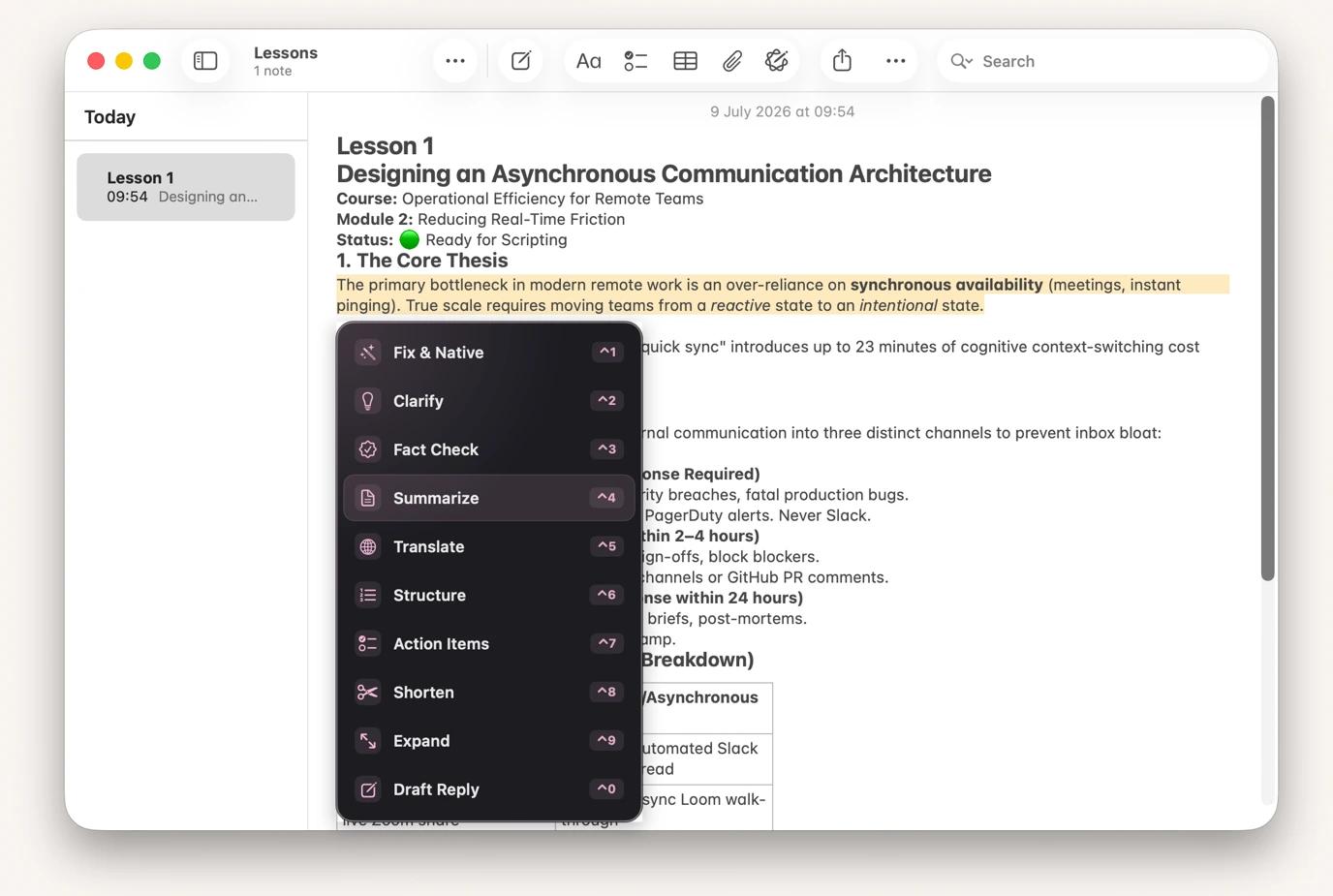Select Expand menu entry
The image size is (1333, 896).
tap(489, 740)
